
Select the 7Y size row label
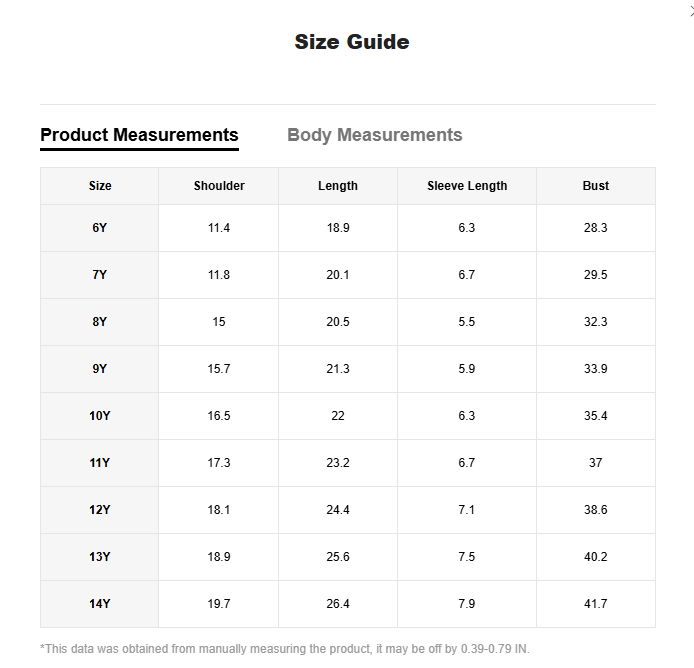coord(100,275)
